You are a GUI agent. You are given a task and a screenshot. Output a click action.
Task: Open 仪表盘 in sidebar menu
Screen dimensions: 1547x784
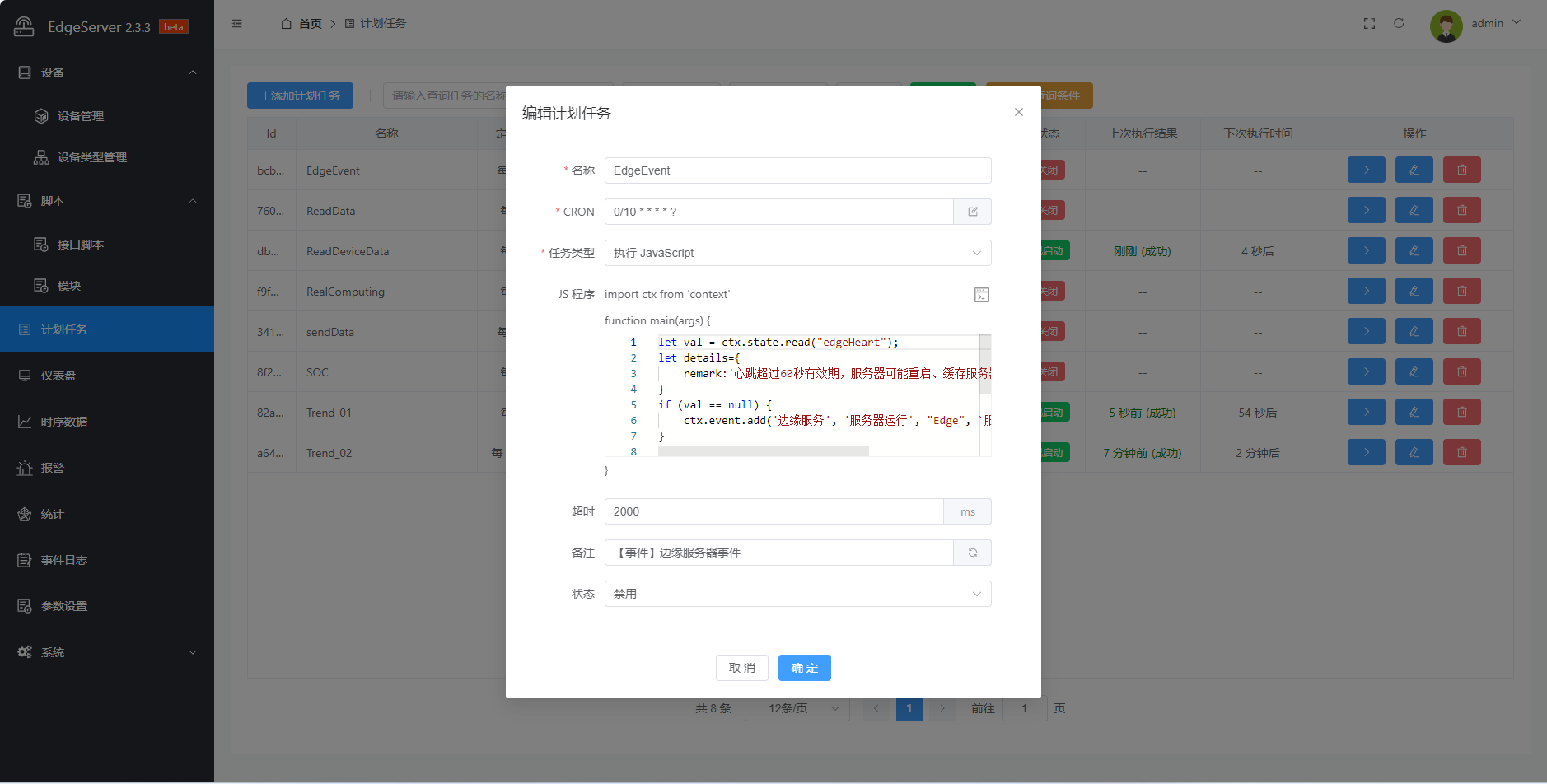point(58,376)
